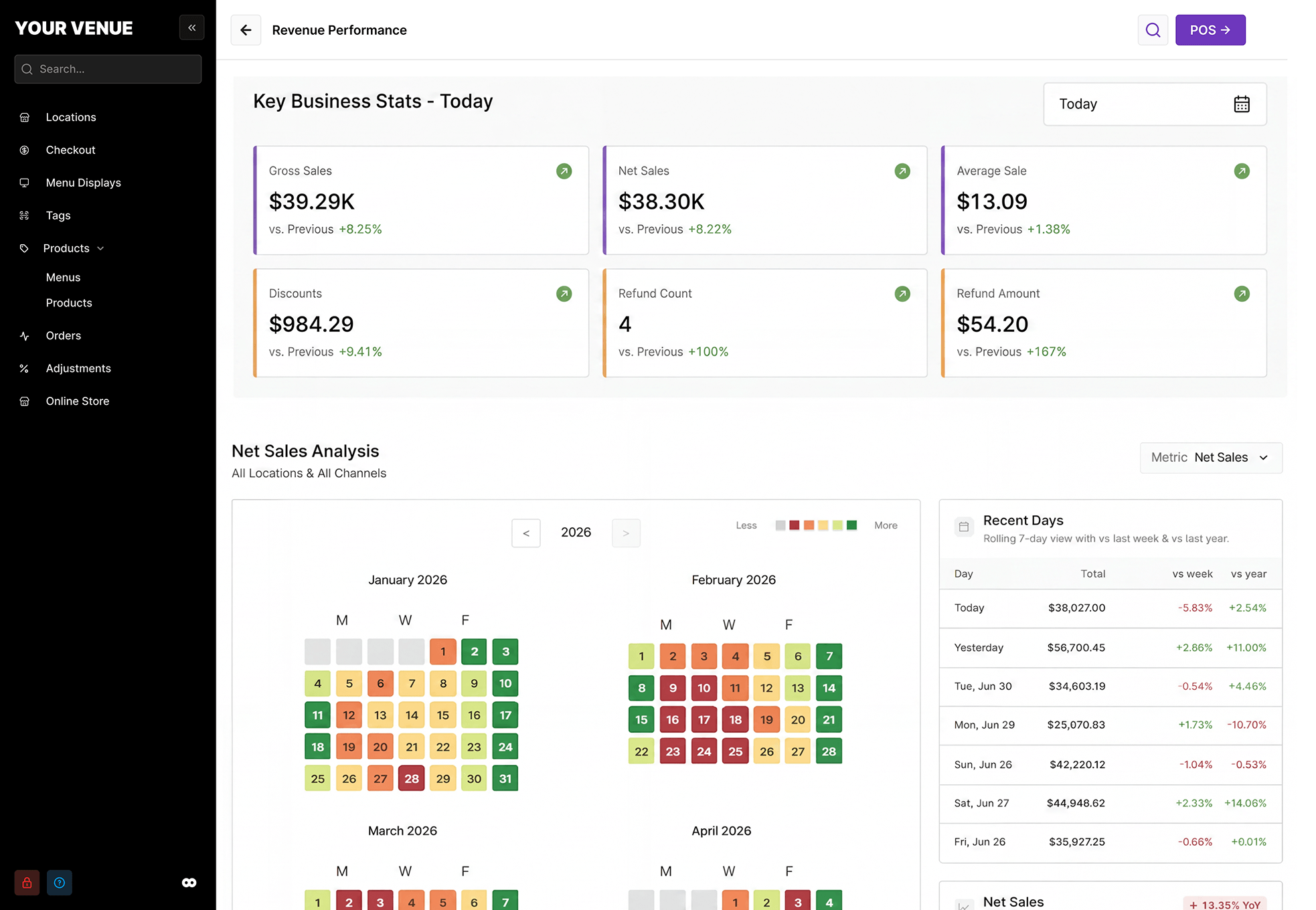Click the gray legend swatch

(780, 525)
